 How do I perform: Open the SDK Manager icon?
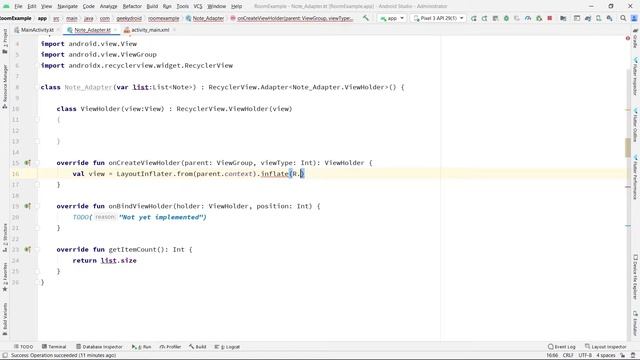[x=609, y=18]
